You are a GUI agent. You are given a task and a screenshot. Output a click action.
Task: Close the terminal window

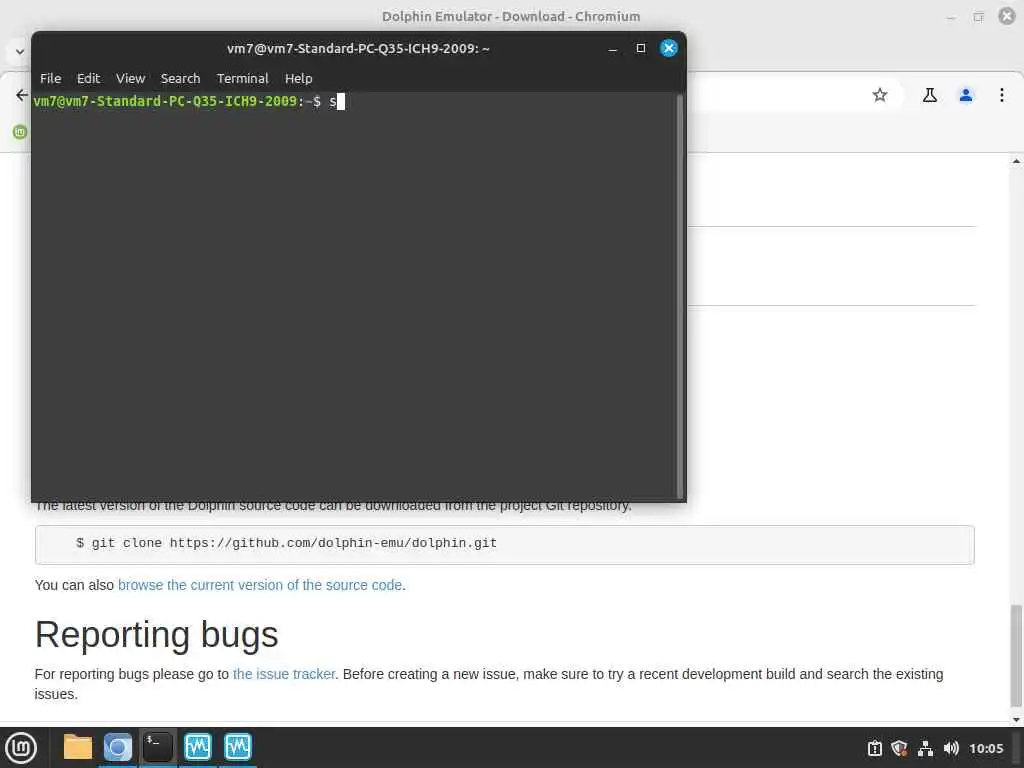click(x=668, y=48)
